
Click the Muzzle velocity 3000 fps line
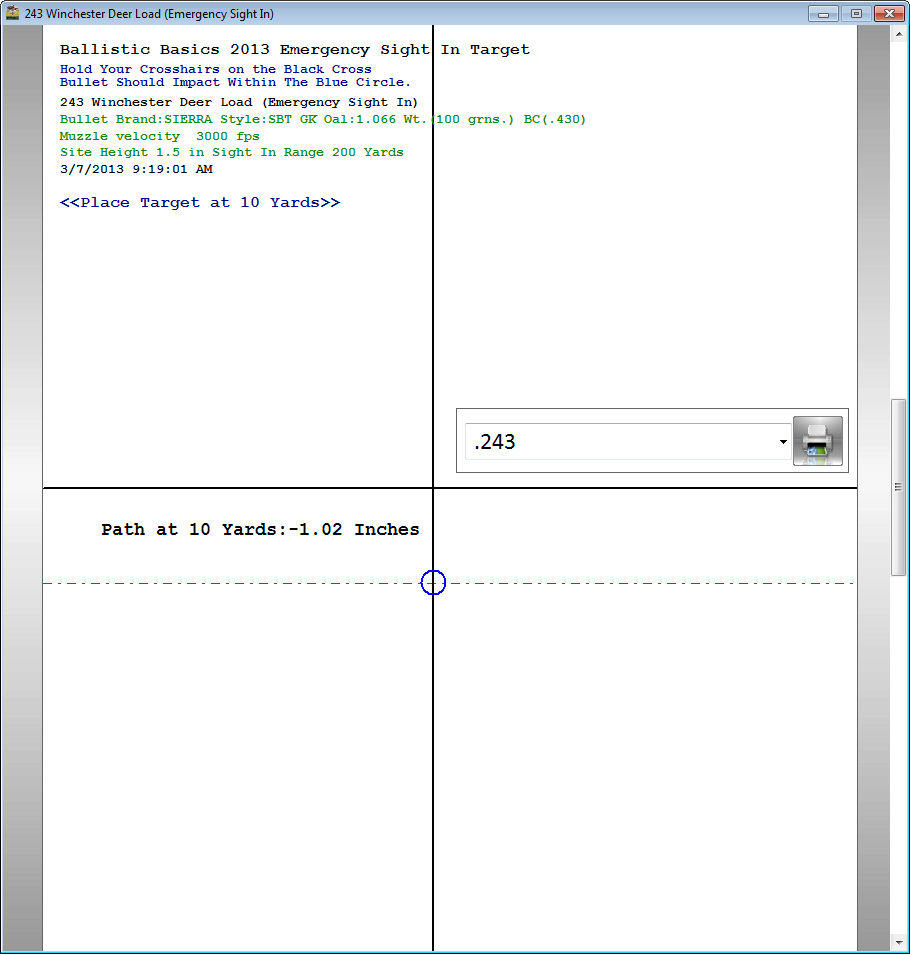click(159, 136)
